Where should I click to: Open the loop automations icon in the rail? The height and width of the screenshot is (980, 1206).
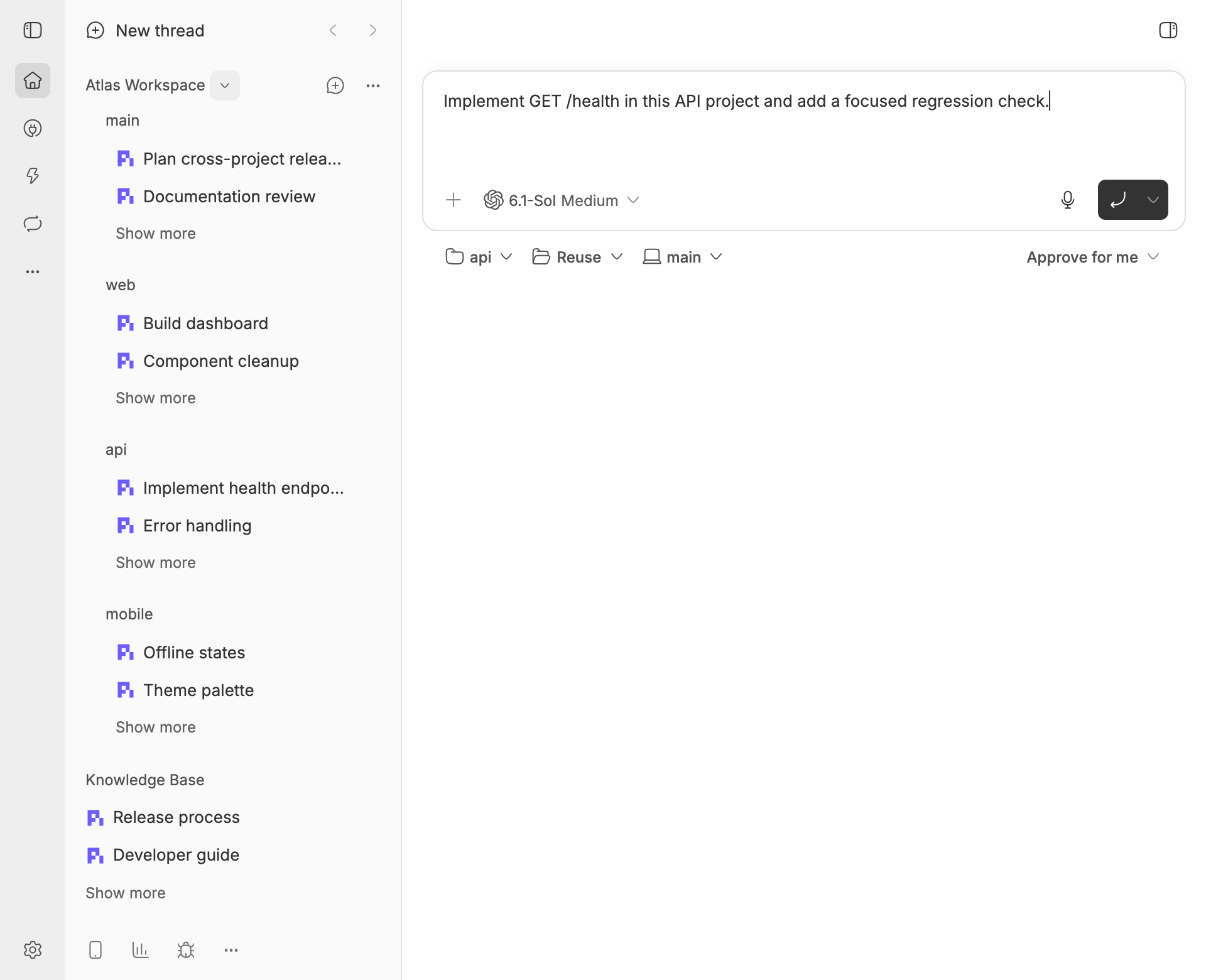coord(33,224)
